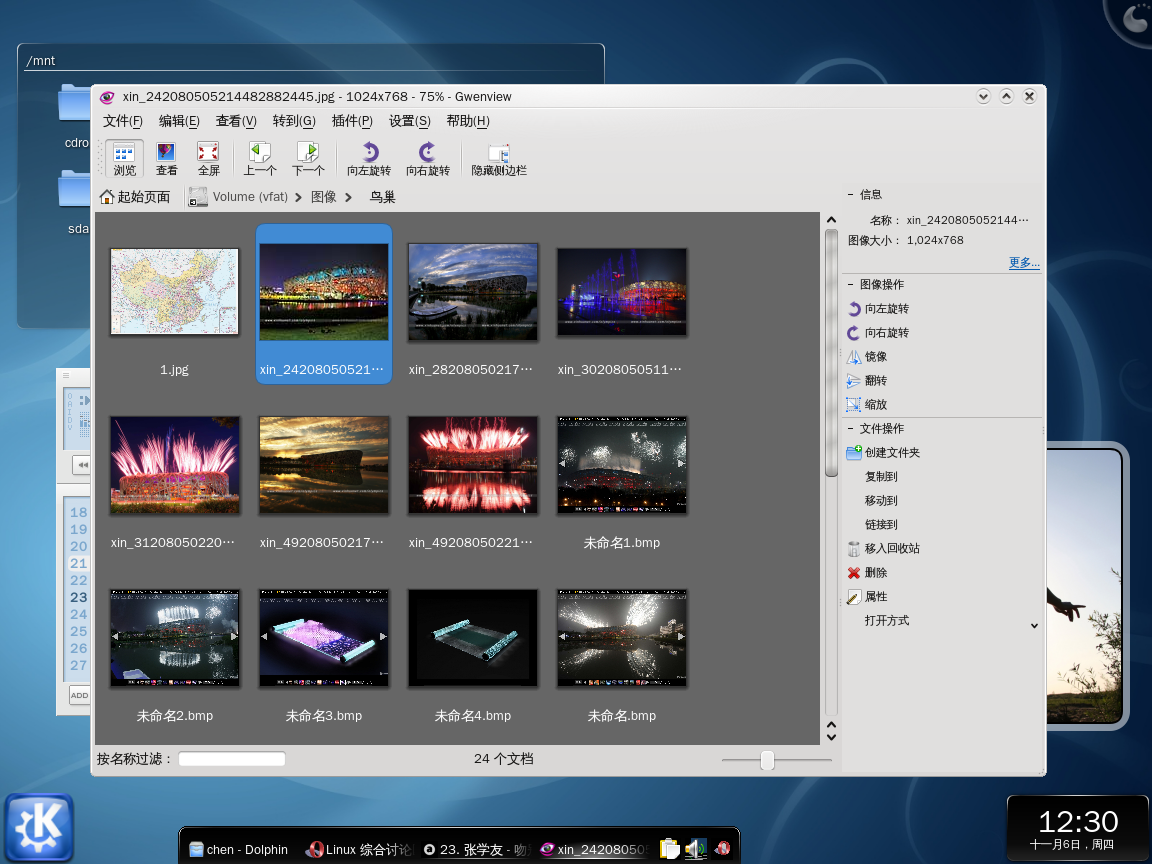Viewport: 1152px width, 864px height.
Task: Switch to Linux 综合讨论 taskbar entry
Action: (359, 849)
